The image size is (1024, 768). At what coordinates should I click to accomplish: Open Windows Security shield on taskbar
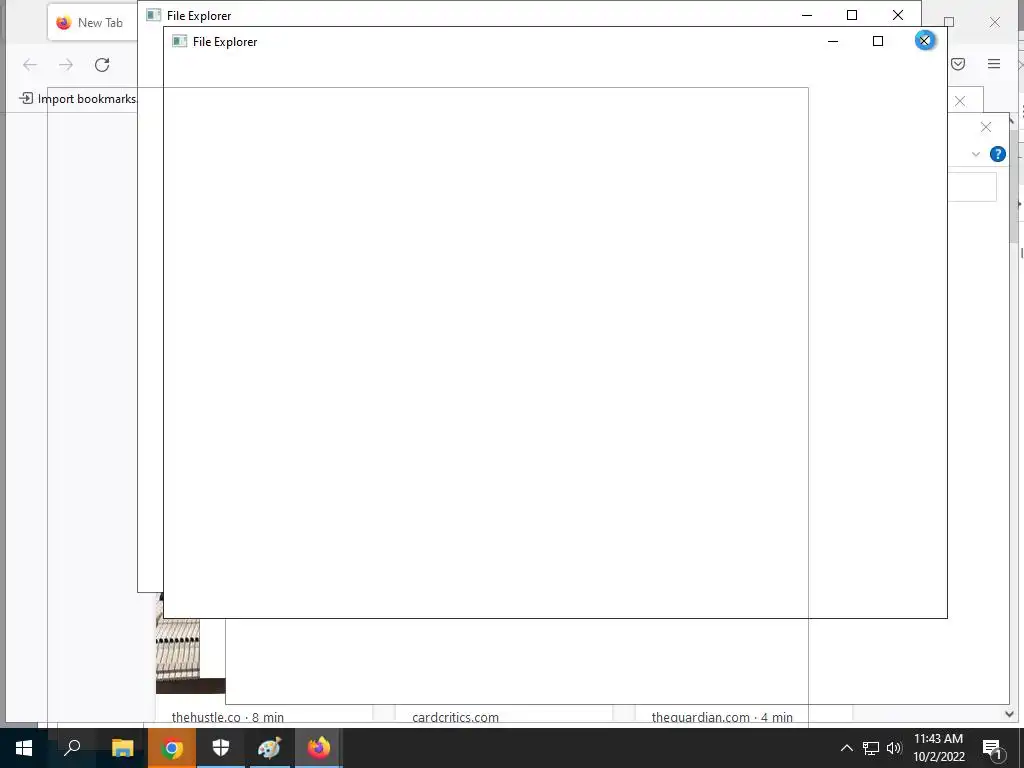click(221, 748)
